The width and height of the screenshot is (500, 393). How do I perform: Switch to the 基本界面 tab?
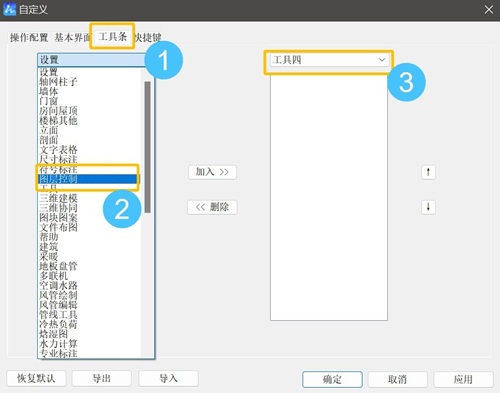tap(72, 37)
